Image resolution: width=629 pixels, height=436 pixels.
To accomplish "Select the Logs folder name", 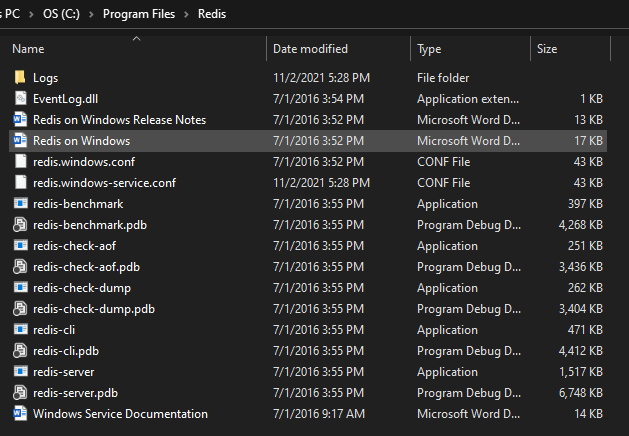I will coord(45,78).
